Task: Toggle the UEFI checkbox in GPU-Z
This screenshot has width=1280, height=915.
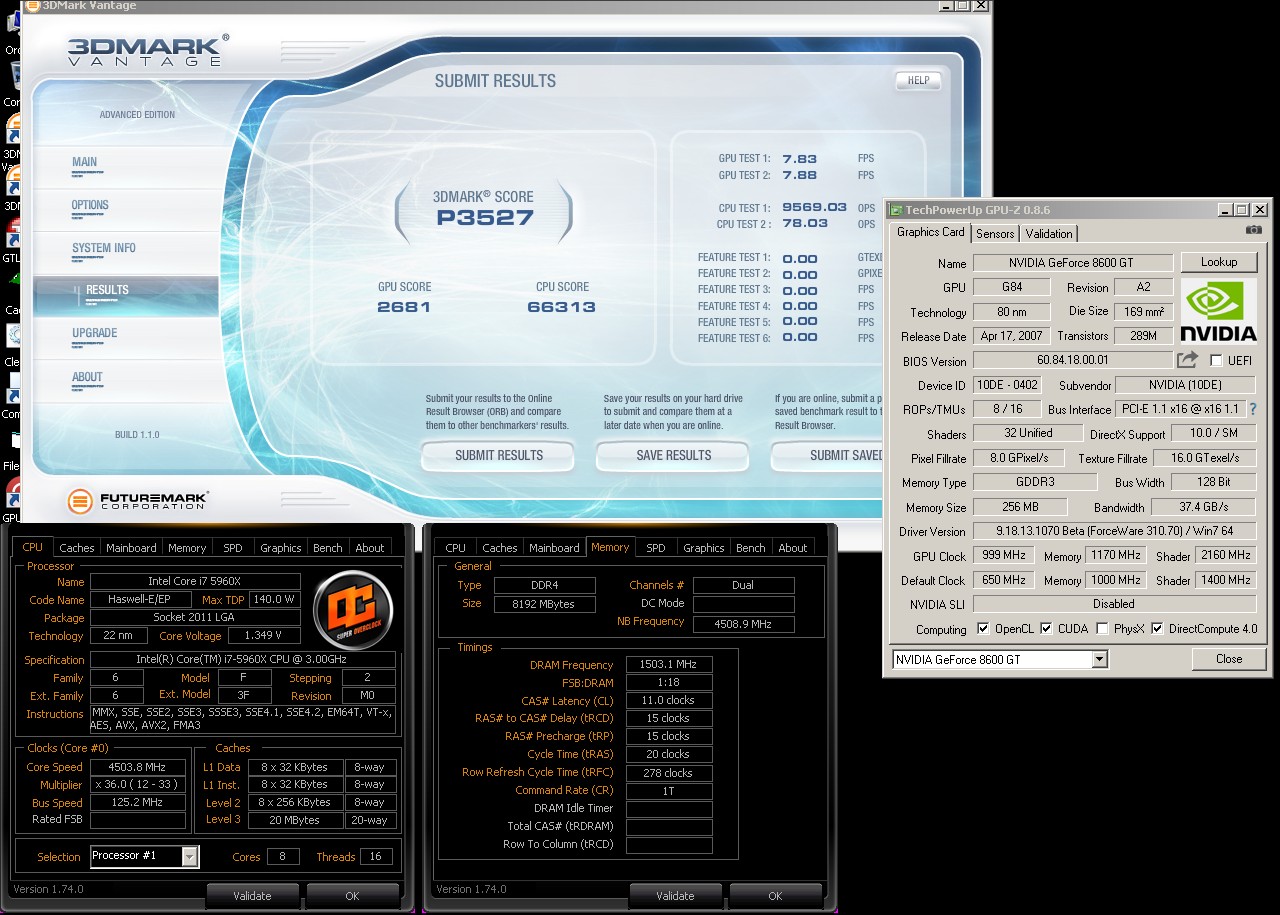Action: pyautogui.click(x=1216, y=360)
